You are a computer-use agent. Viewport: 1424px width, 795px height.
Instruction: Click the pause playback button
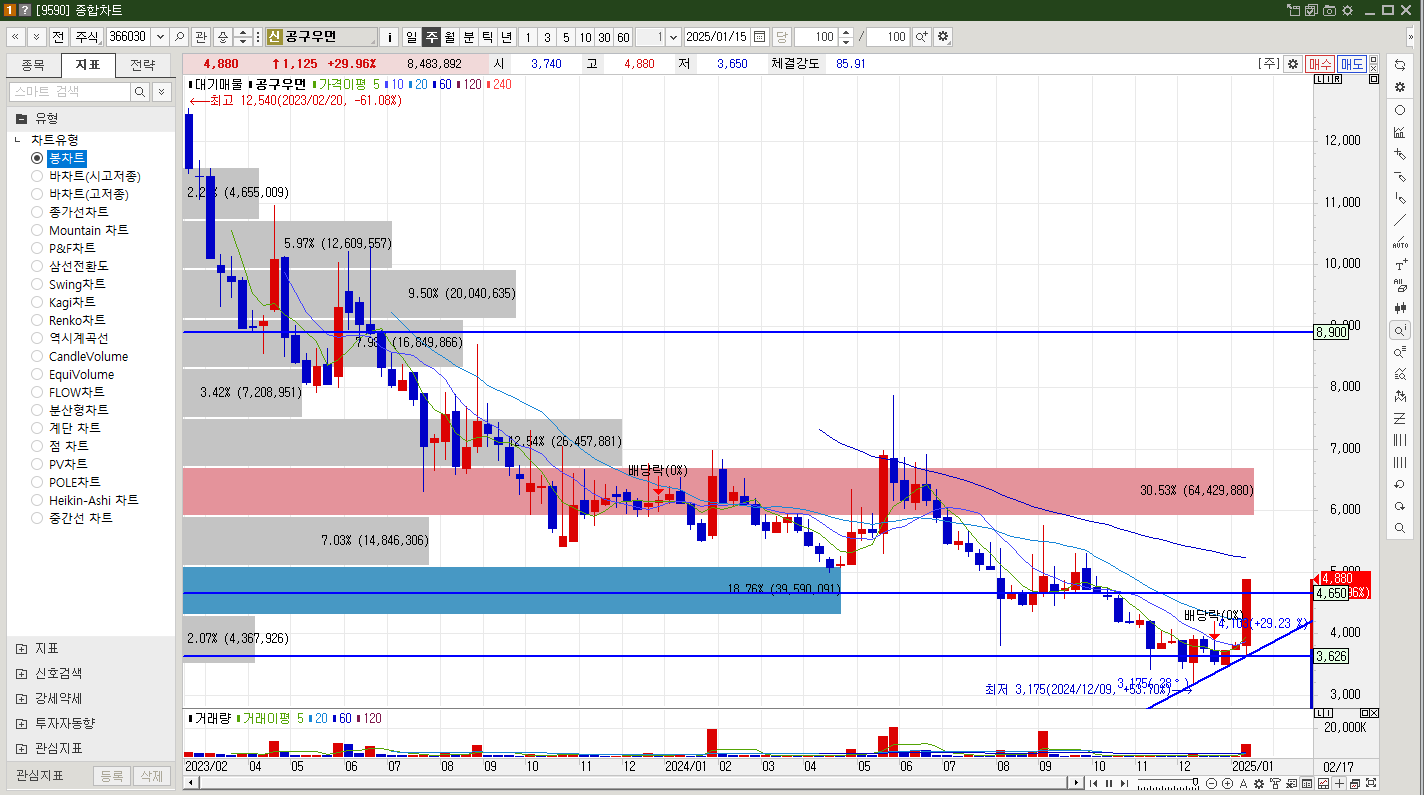click(1108, 784)
